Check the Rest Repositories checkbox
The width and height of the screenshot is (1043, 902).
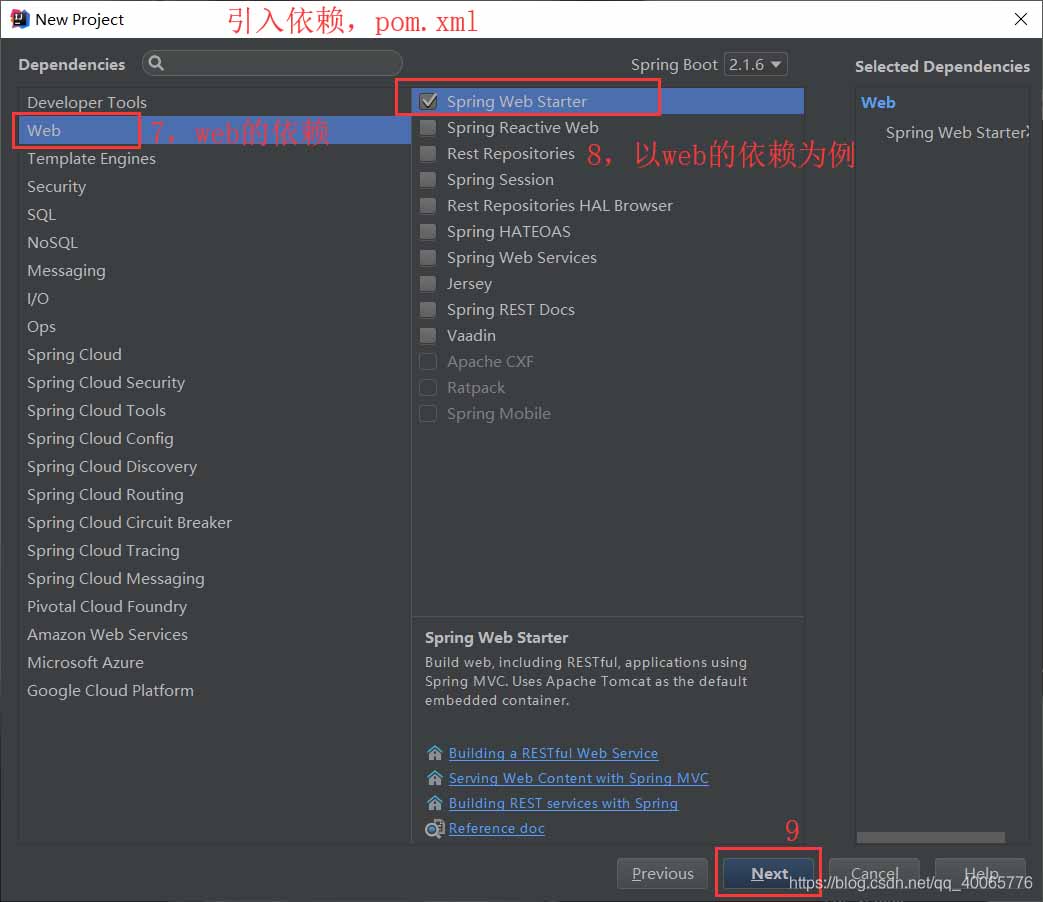coord(428,154)
